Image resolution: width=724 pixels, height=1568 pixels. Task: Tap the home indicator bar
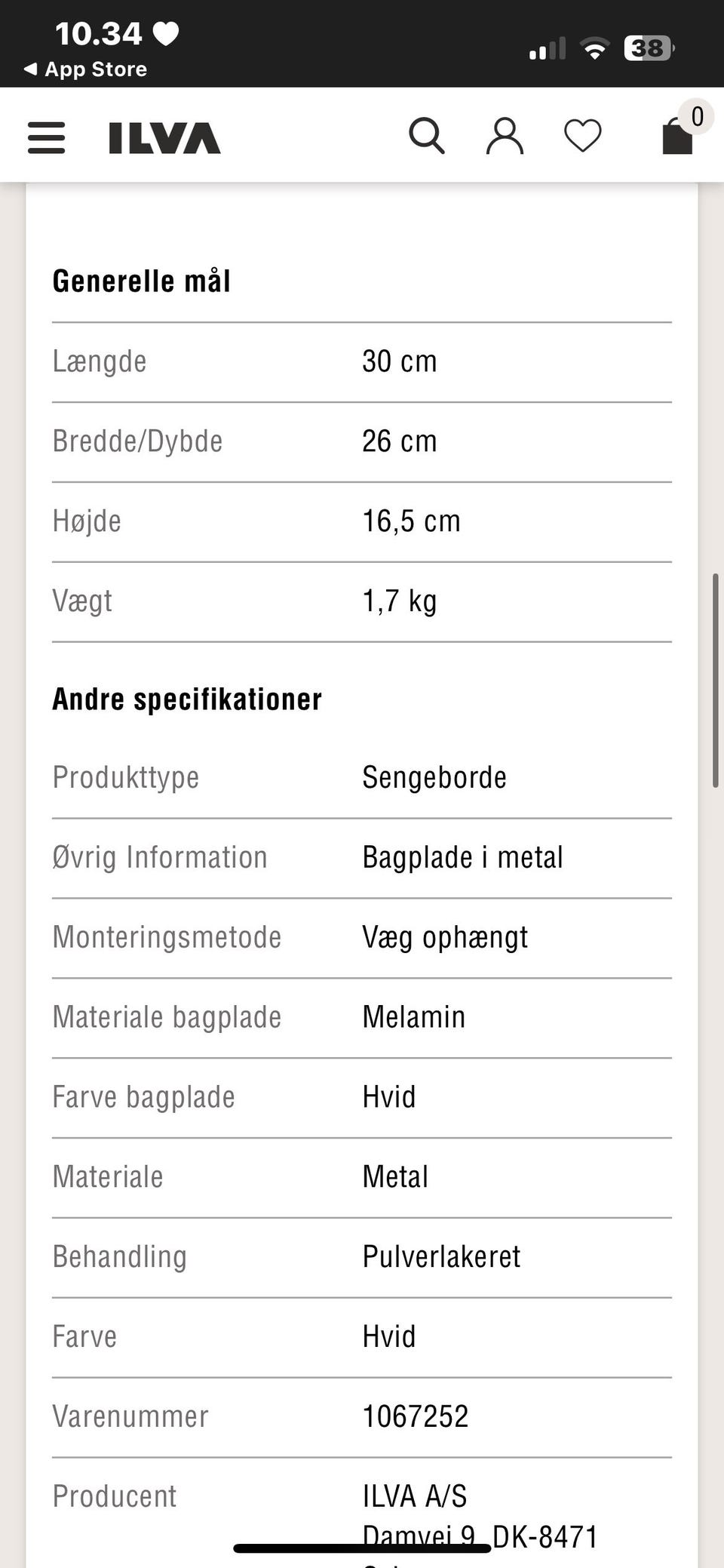point(362,1548)
